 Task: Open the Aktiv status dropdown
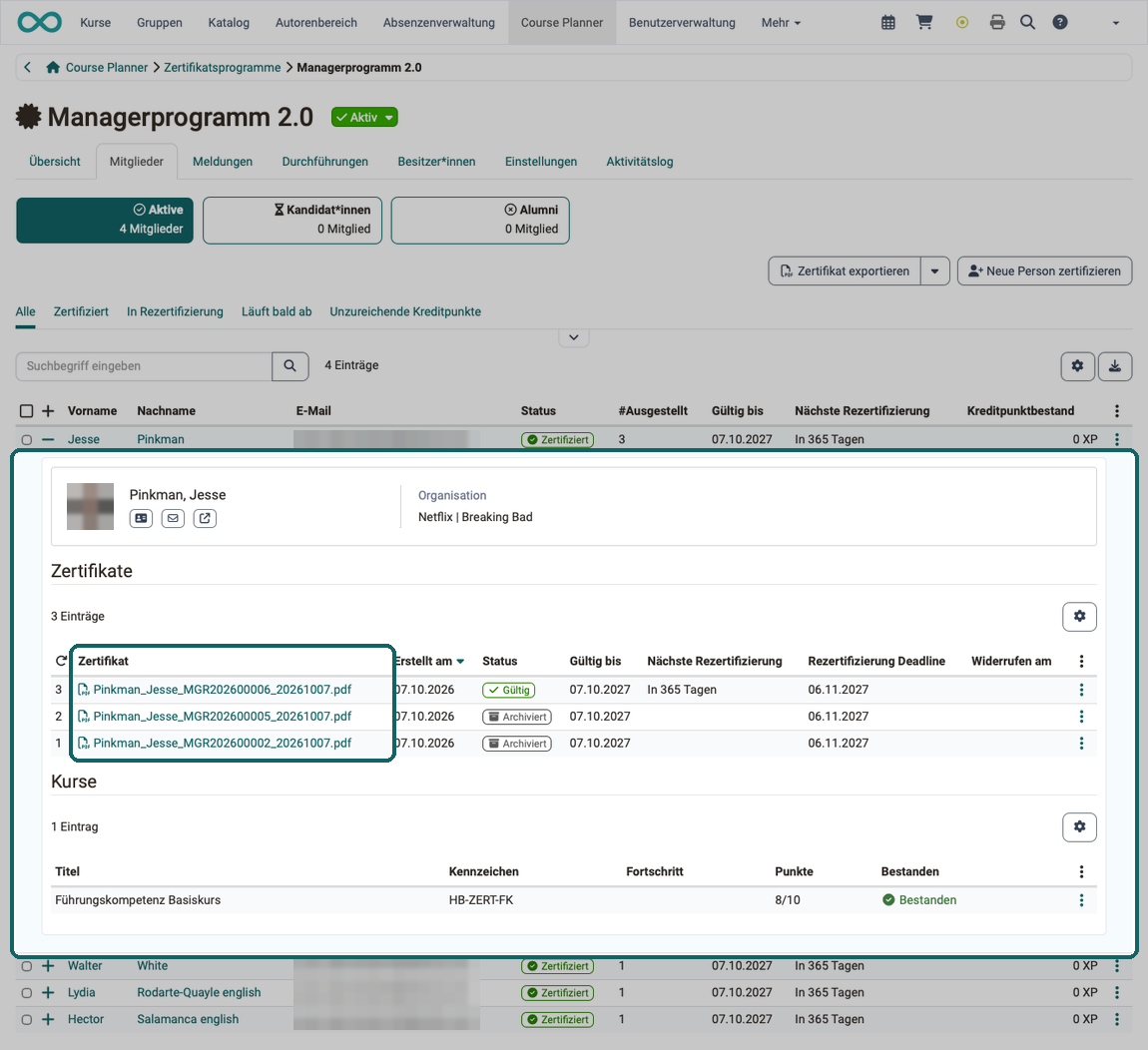coord(364,117)
